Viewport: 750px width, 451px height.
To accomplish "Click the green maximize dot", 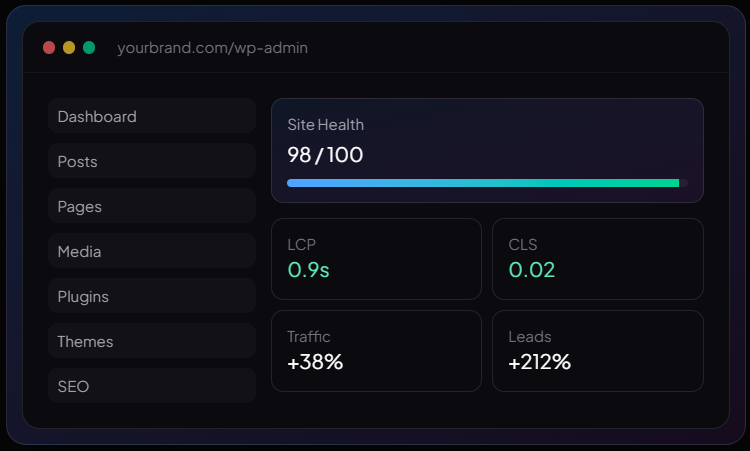I will [89, 48].
